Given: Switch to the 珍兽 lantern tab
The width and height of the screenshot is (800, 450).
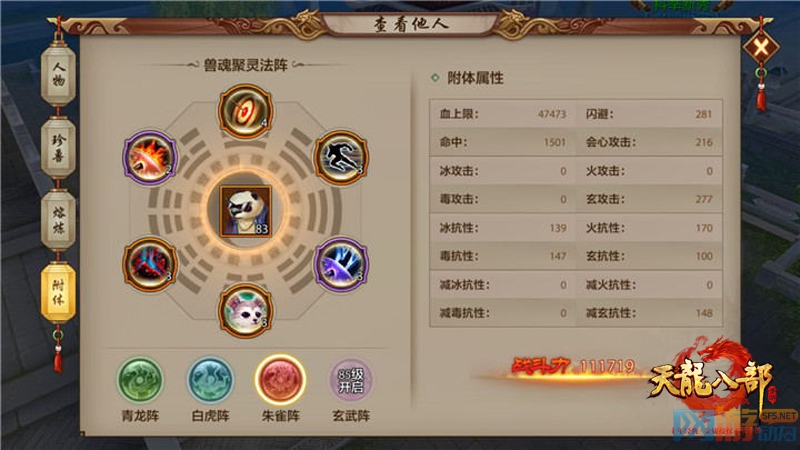Looking at the screenshot, I should [x=59, y=148].
